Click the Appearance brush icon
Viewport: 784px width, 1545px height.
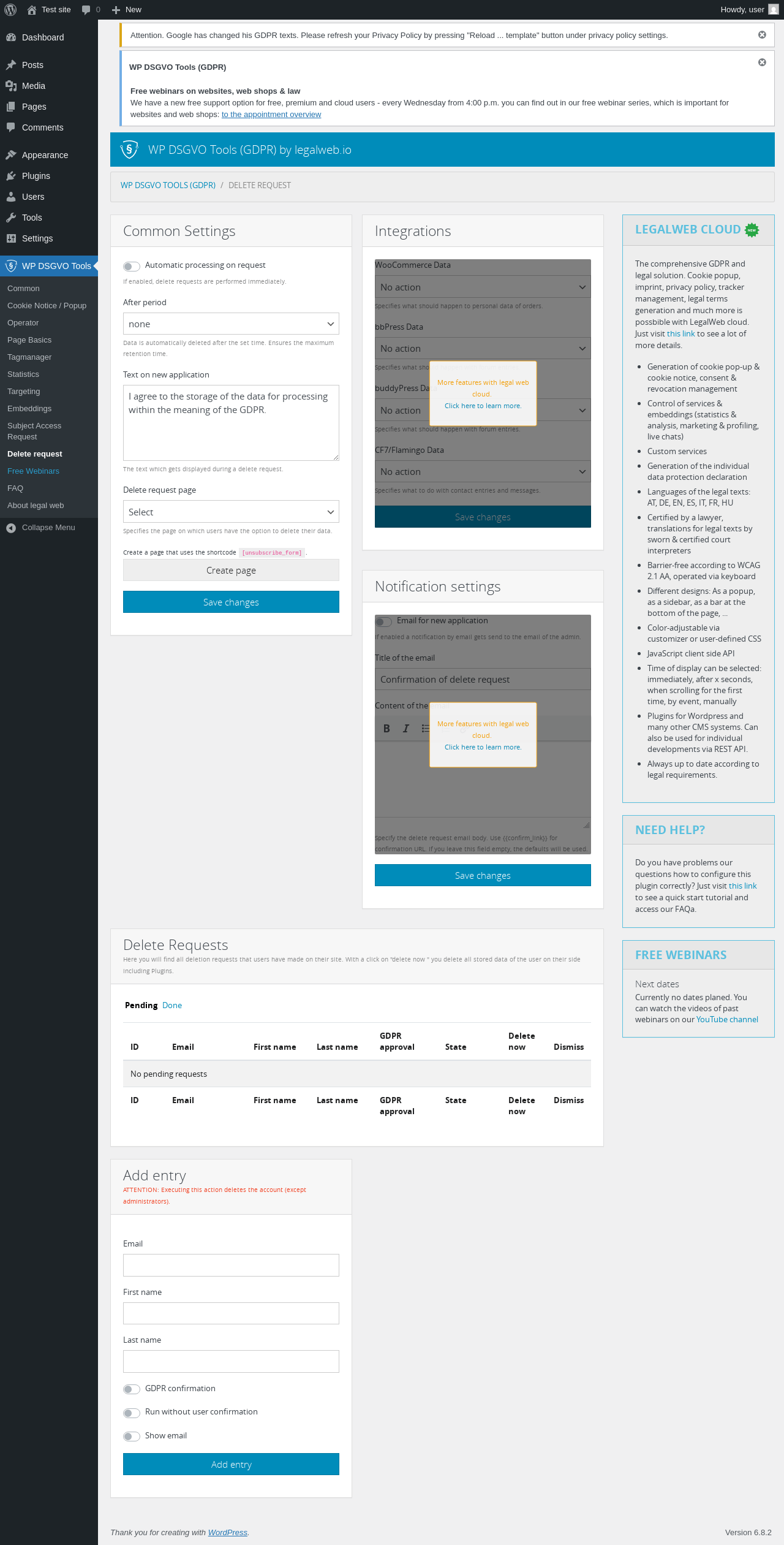pos(11,155)
